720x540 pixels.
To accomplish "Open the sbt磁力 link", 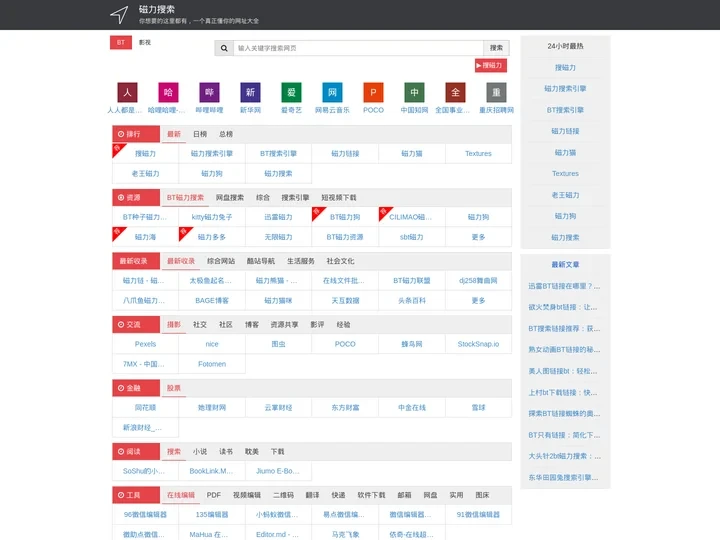I will point(412,237).
